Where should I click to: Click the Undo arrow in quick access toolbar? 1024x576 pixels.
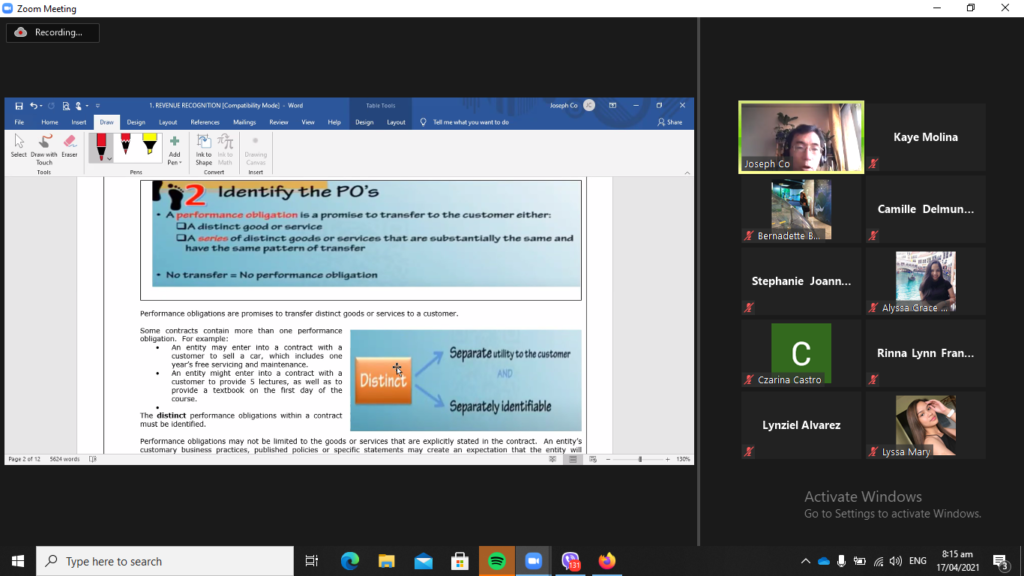[x=33, y=105]
